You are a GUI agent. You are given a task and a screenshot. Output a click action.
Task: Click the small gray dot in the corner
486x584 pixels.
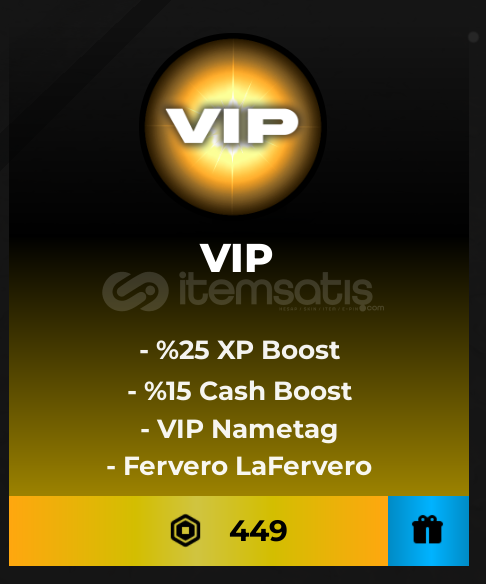473,37
